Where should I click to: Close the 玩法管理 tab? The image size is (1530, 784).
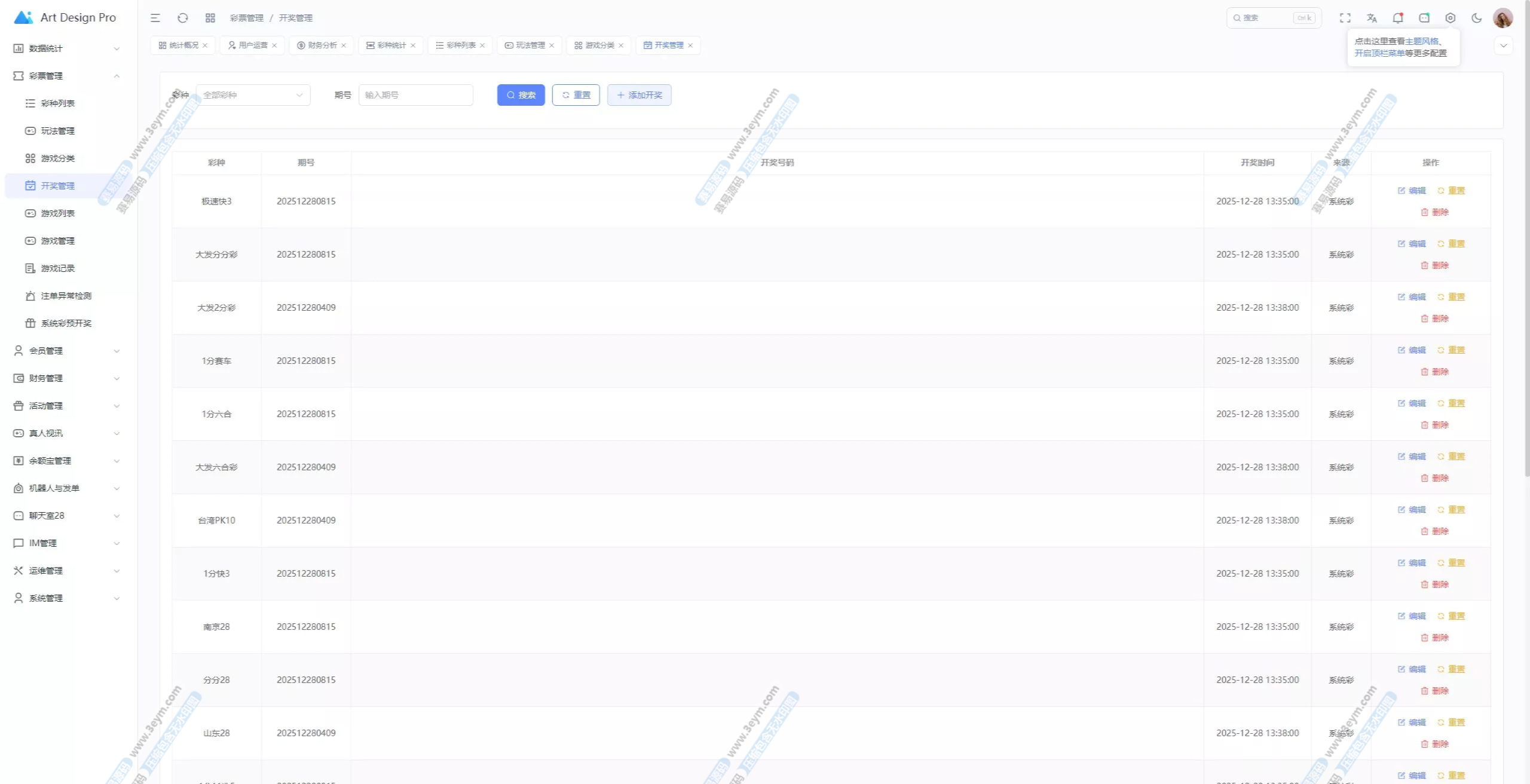[x=552, y=45]
